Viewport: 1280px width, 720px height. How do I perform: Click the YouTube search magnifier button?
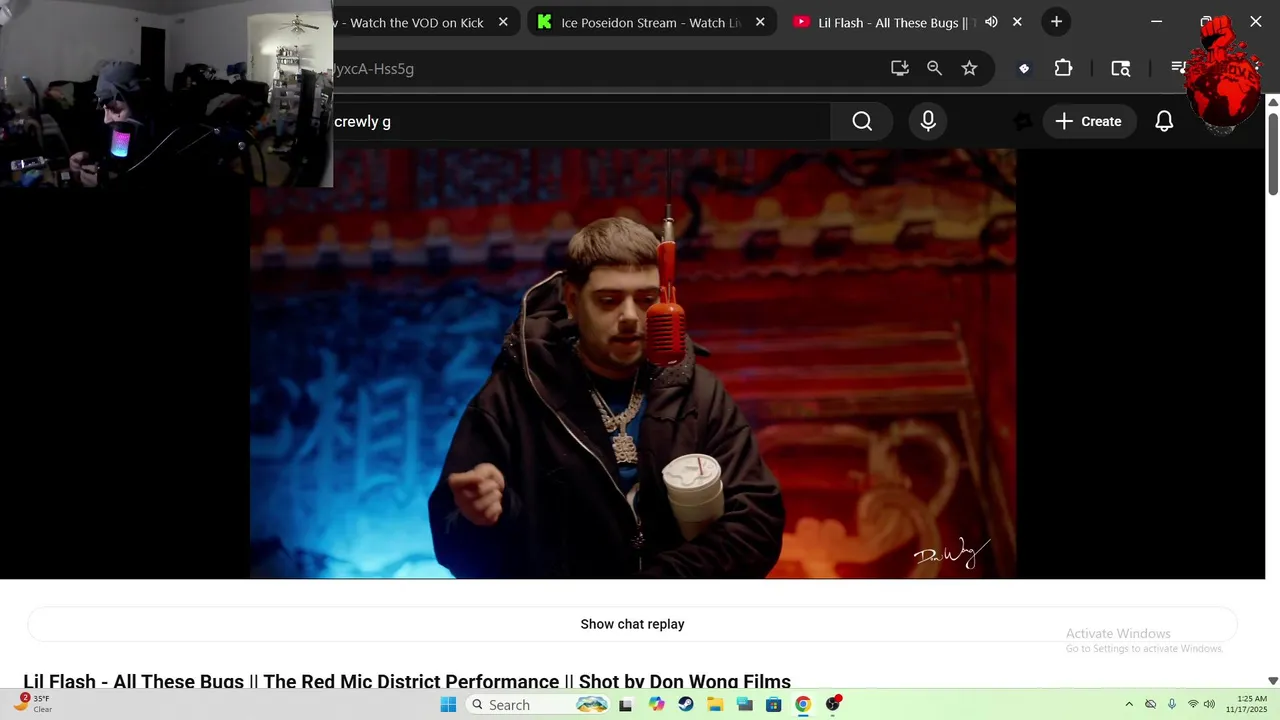pyautogui.click(x=862, y=121)
